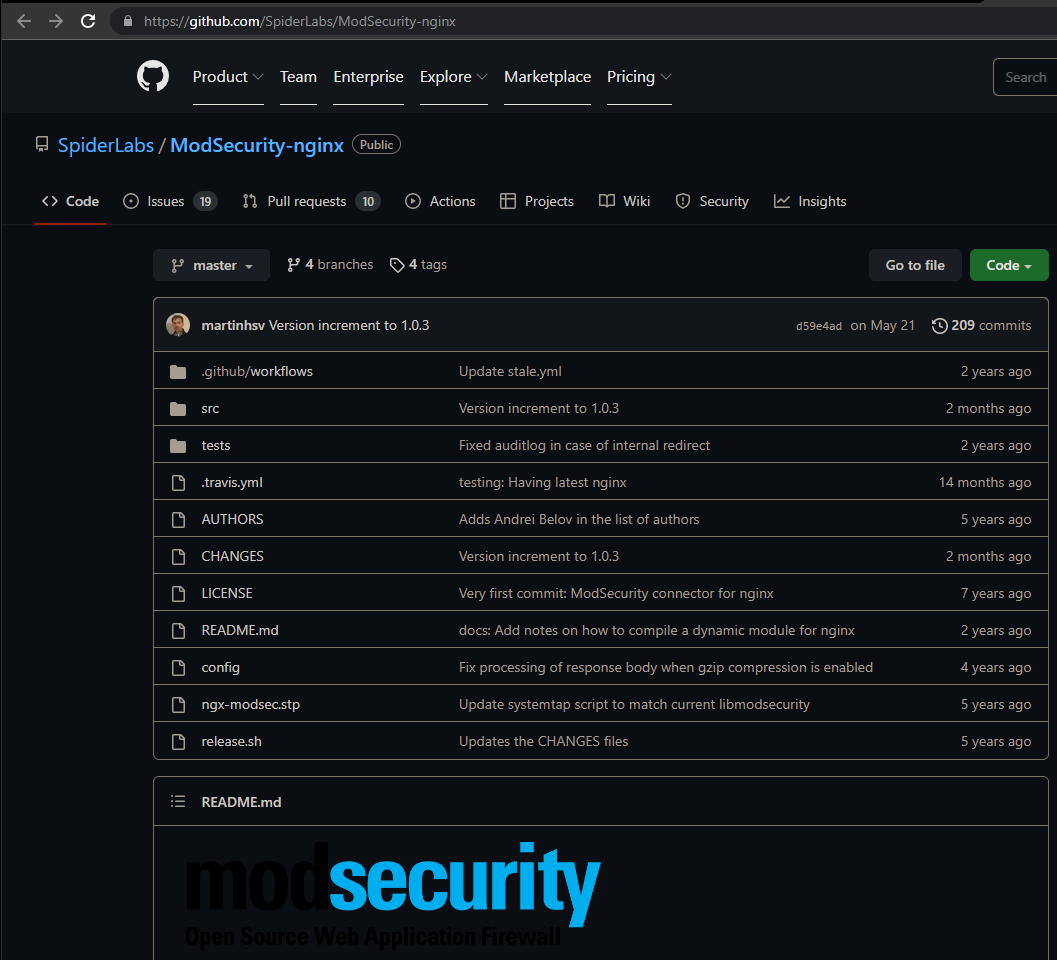Click the browser back arrow
Image resolution: width=1057 pixels, height=960 pixels.
pyautogui.click(x=24, y=21)
